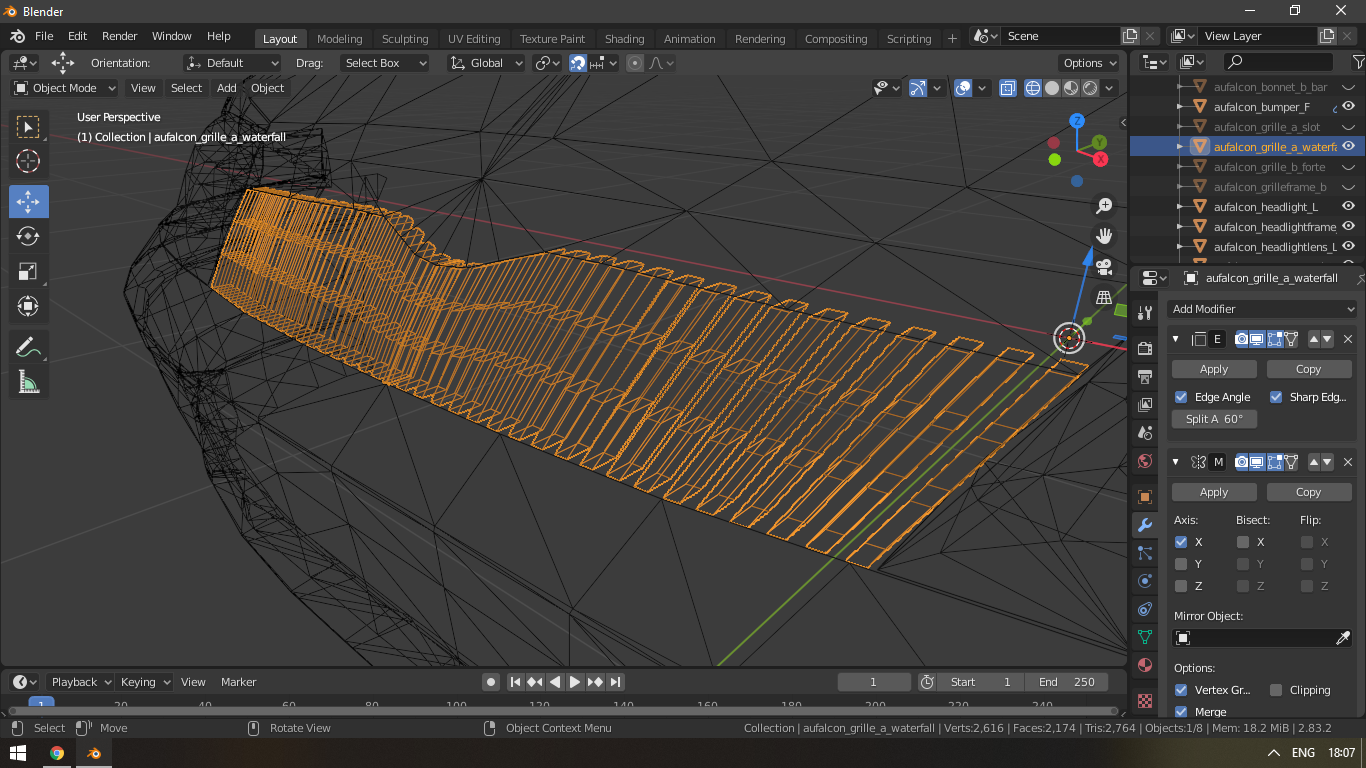Expand the Global transform orientation dropdown
The image size is (1366, 768).
[x=486, y=63]
